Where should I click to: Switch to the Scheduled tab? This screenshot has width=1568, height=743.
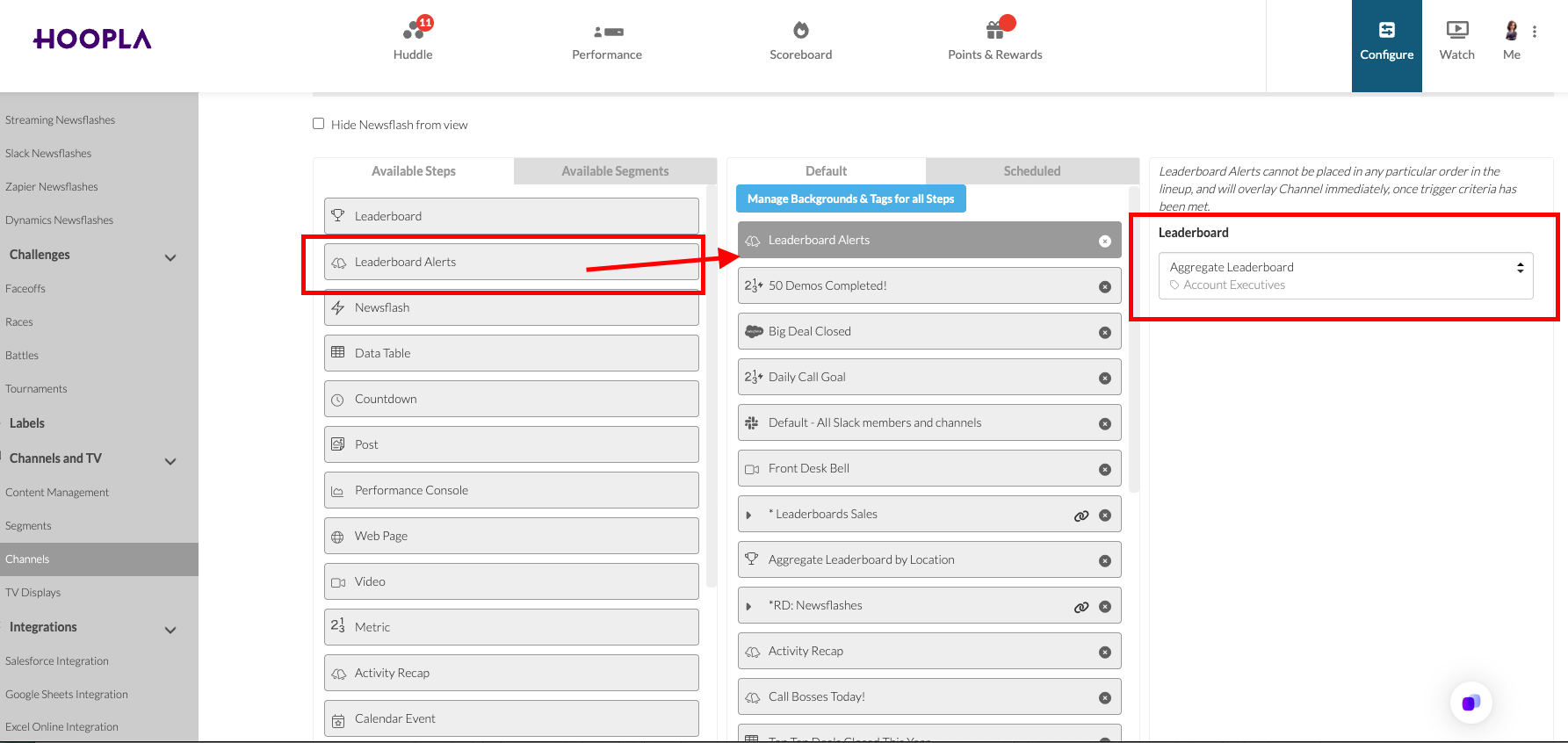pos(1032,171)
